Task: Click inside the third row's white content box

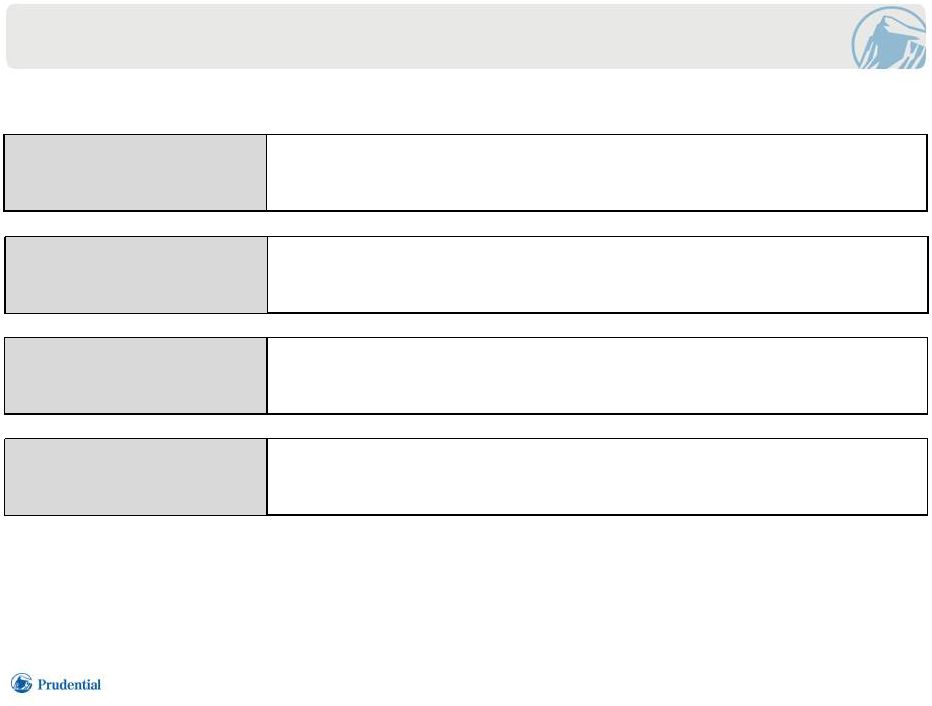Action: click(597, 376)
